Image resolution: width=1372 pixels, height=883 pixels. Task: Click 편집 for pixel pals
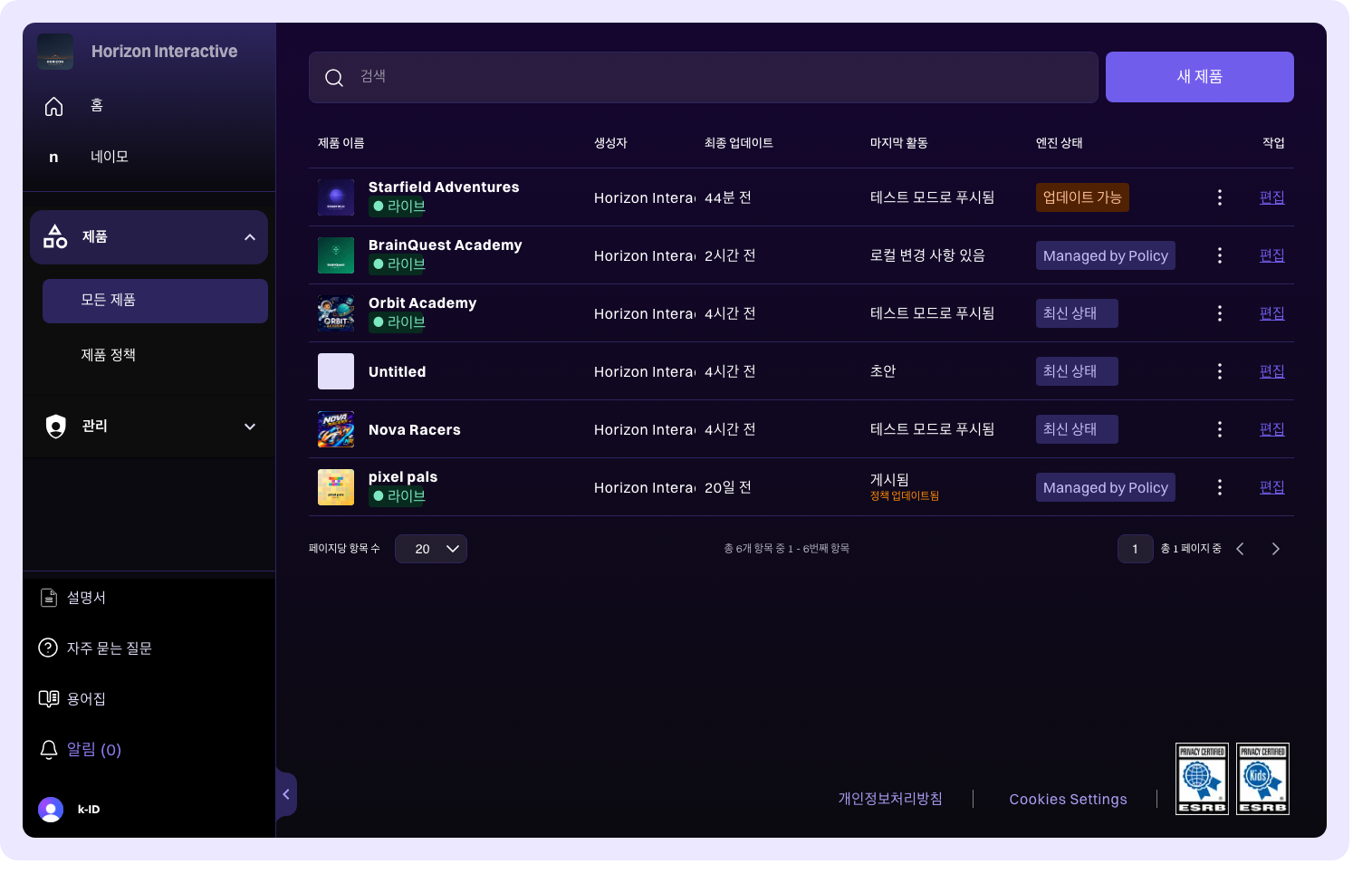click(x=1272, y=487)
